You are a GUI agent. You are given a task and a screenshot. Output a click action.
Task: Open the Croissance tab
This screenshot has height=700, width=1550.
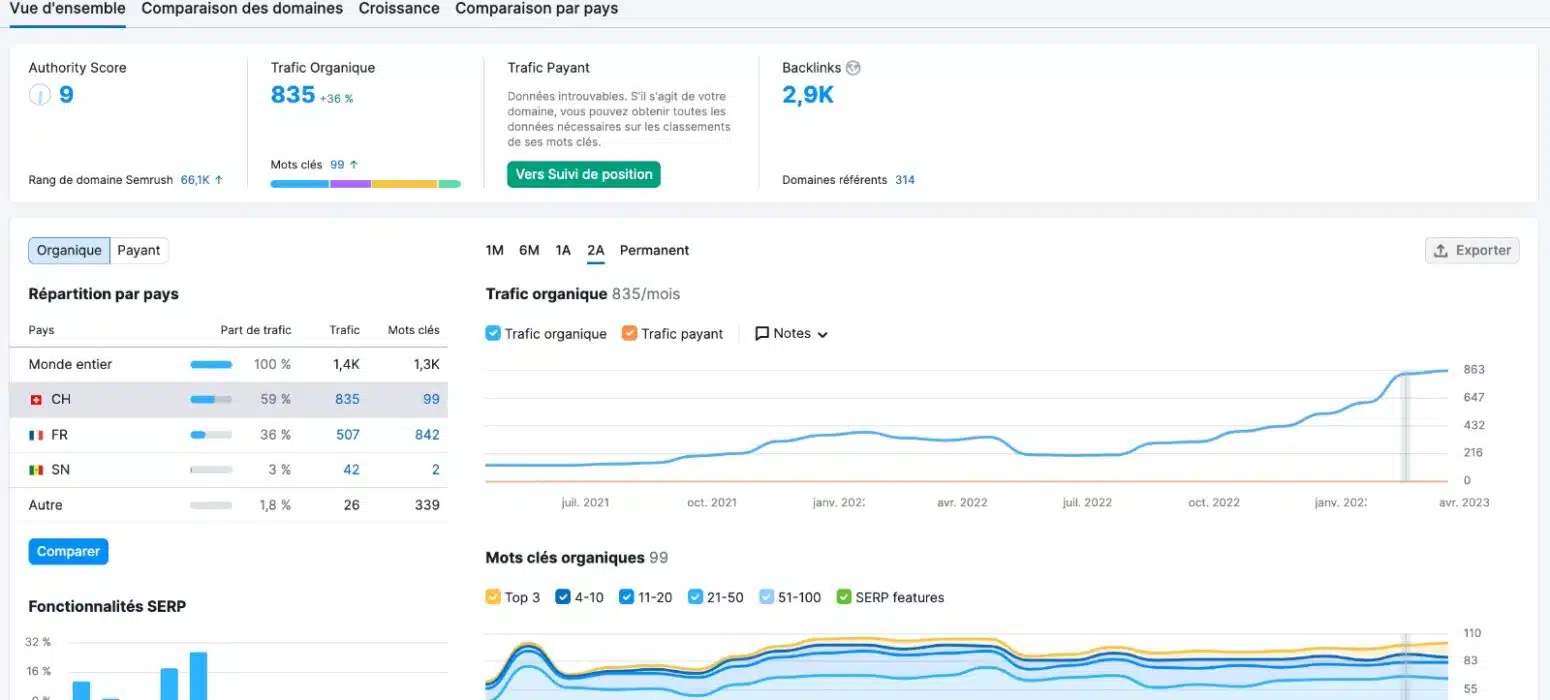399,9
